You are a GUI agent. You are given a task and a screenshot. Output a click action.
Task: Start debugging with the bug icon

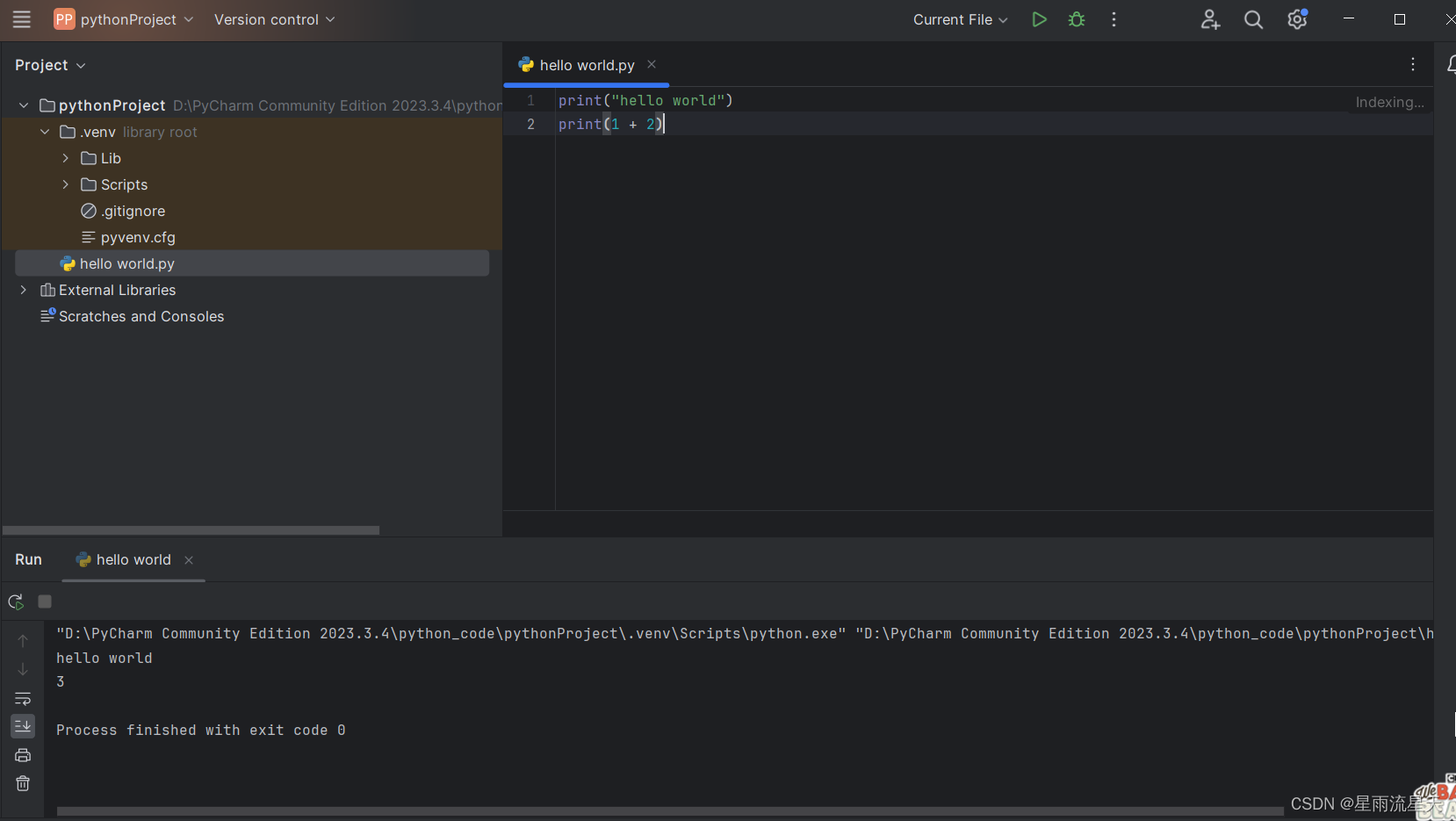point(1077,19)
